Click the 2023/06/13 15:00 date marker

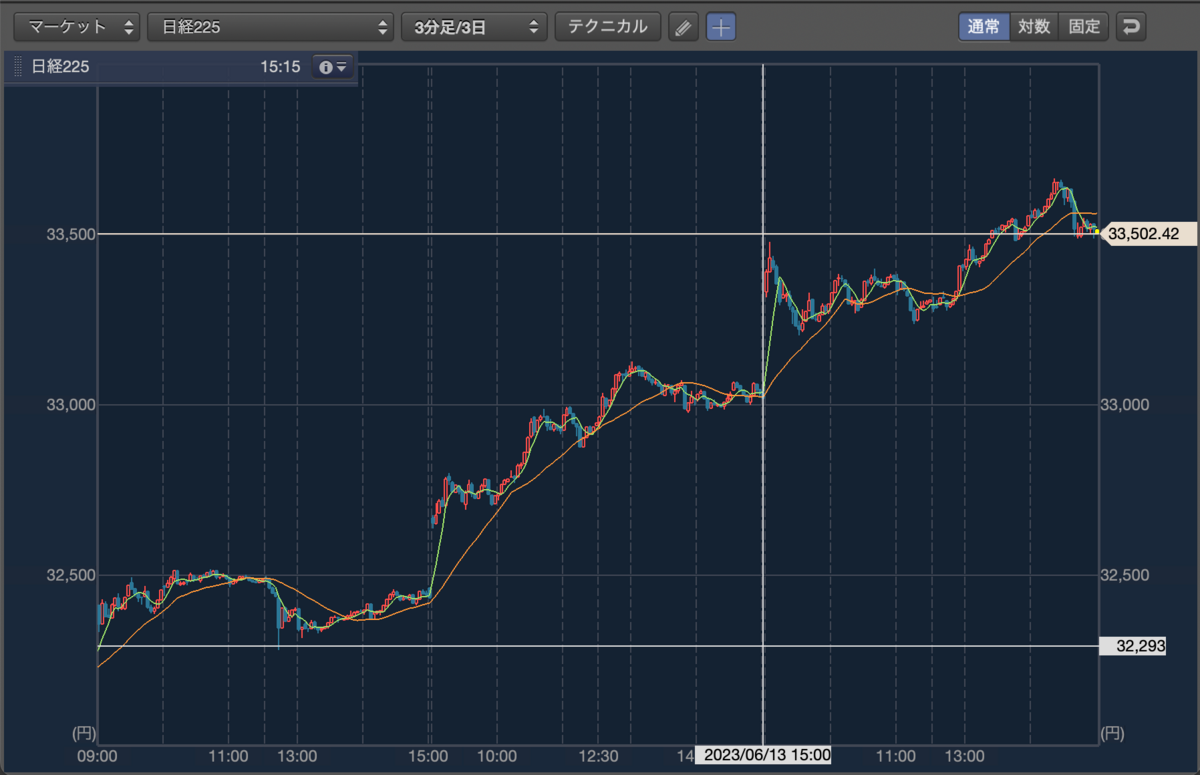click(x=765, y=755)
